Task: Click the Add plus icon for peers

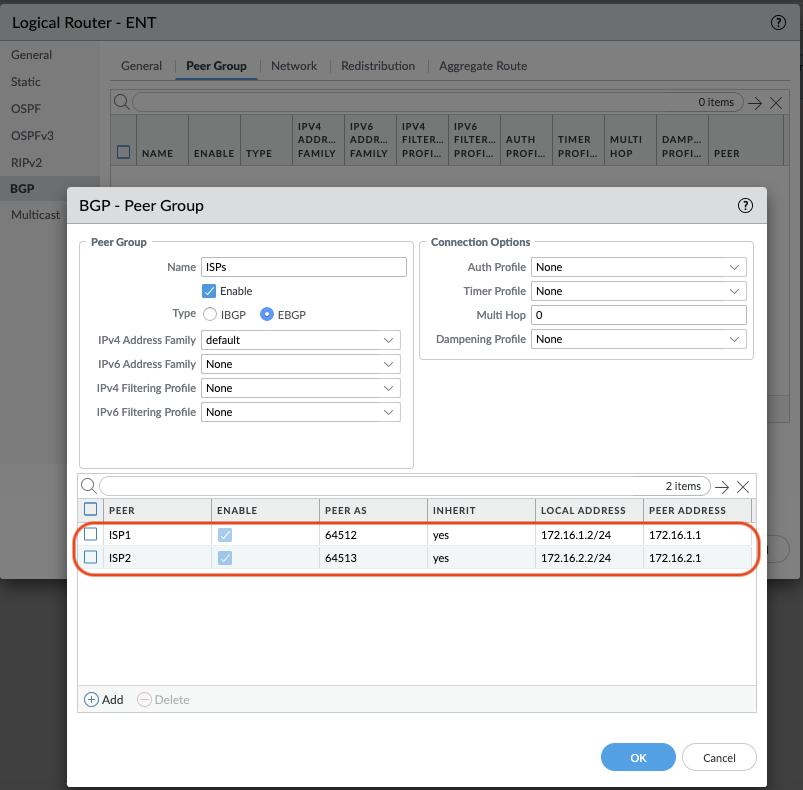Action: pos(91,700)
